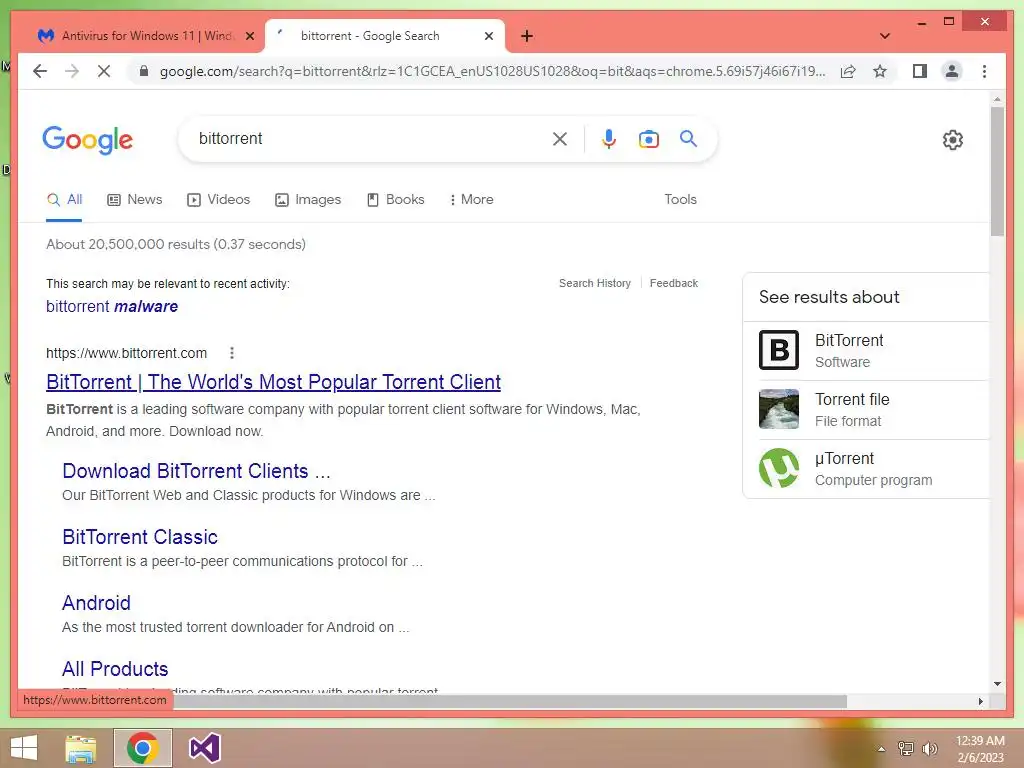1024x768 pixels.
Task: Open the volume speaker tray icon
Action: pos(929,749)
